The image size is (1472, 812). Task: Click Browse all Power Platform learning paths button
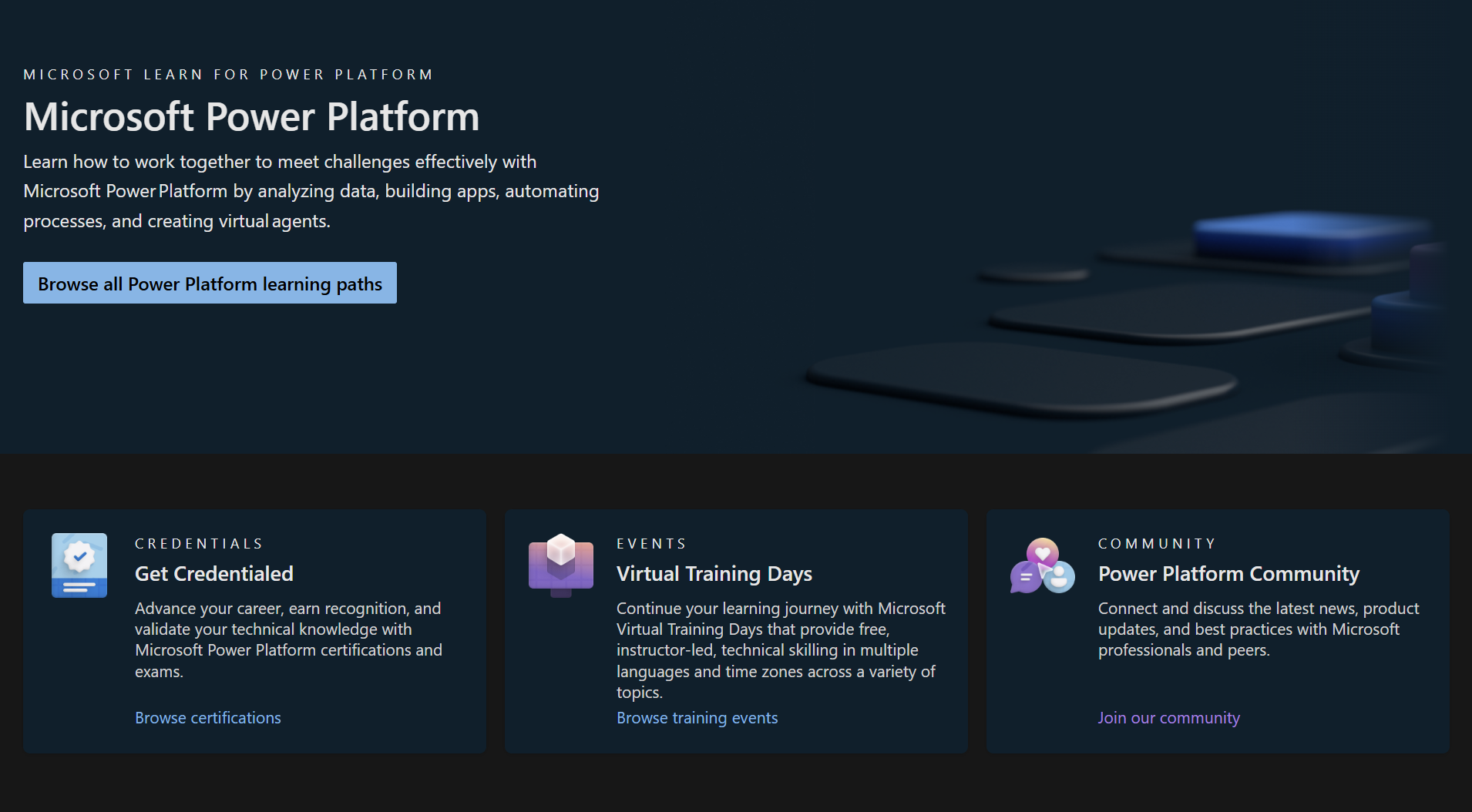[x=210, y=283]
